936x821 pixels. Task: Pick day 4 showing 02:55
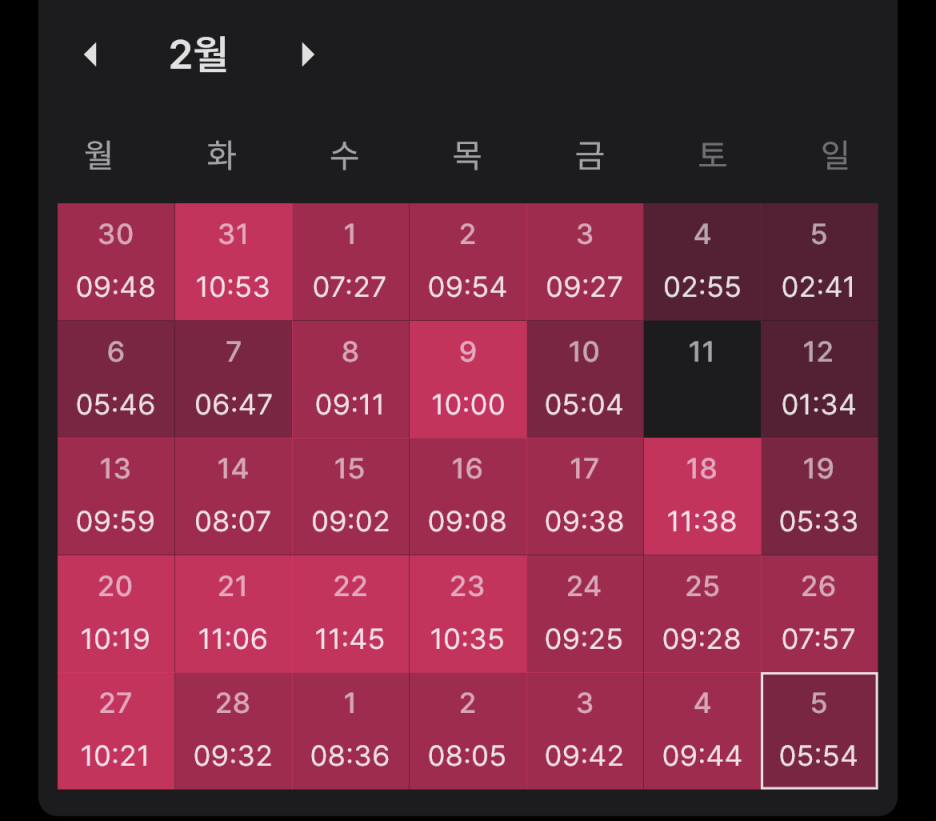click(x=702, y=262)
